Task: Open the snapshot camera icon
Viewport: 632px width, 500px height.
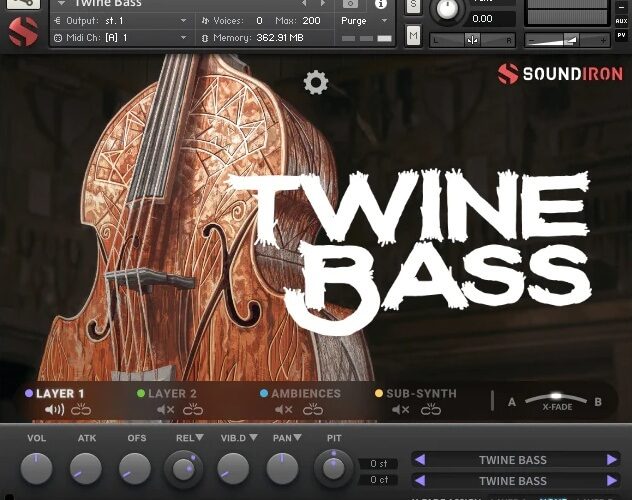Action: (x=350, y=3)
